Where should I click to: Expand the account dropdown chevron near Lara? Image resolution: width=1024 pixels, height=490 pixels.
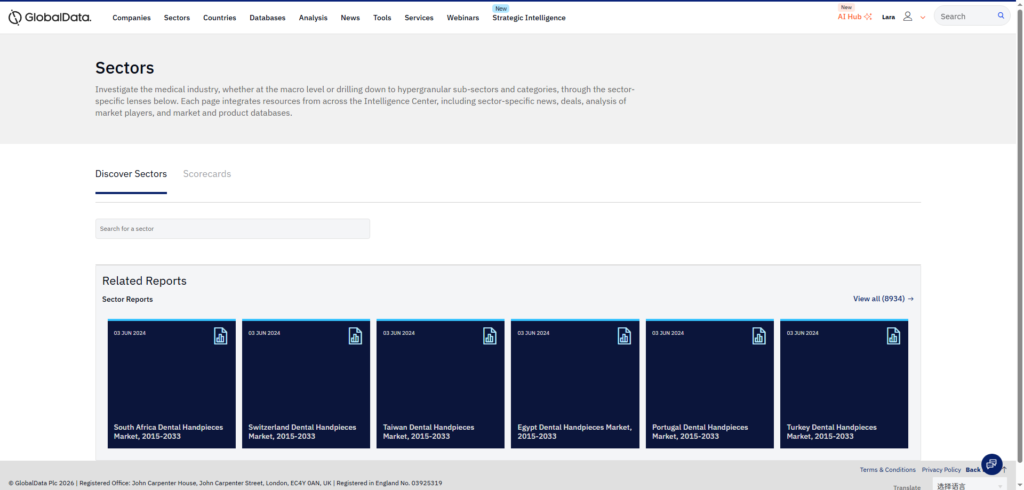tap(922, 17)
